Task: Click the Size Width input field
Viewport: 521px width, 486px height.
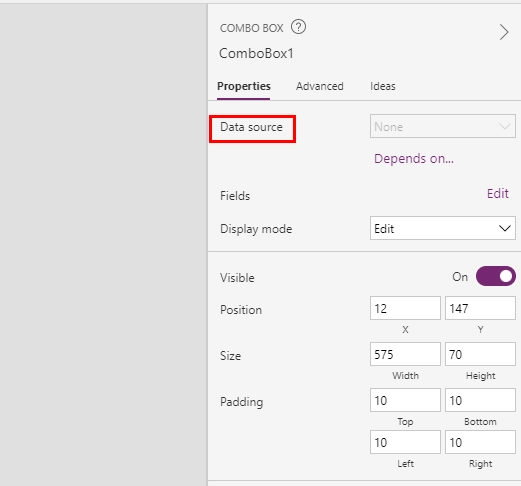Action: pyautogui.click(x=405, y=354)
